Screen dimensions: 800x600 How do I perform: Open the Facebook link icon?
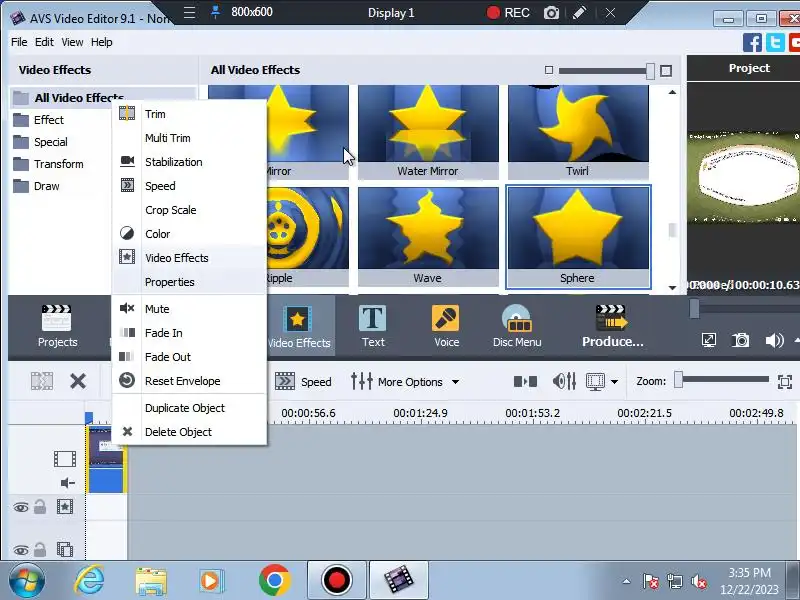point(752,42)
